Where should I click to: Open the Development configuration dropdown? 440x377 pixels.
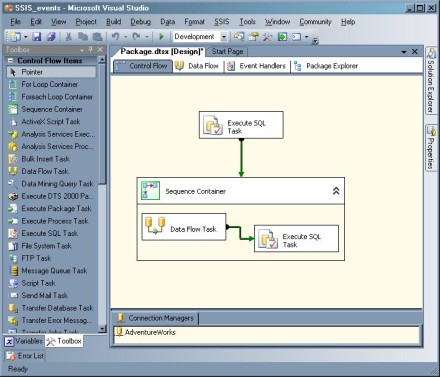(x=224, y=36)
